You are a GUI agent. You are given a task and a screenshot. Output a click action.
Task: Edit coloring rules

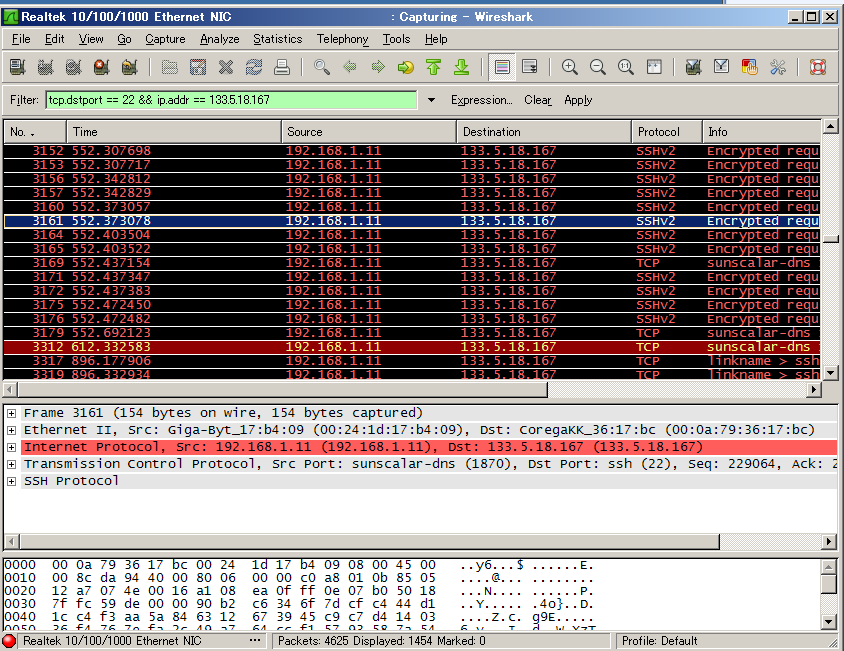click(749, 67)
